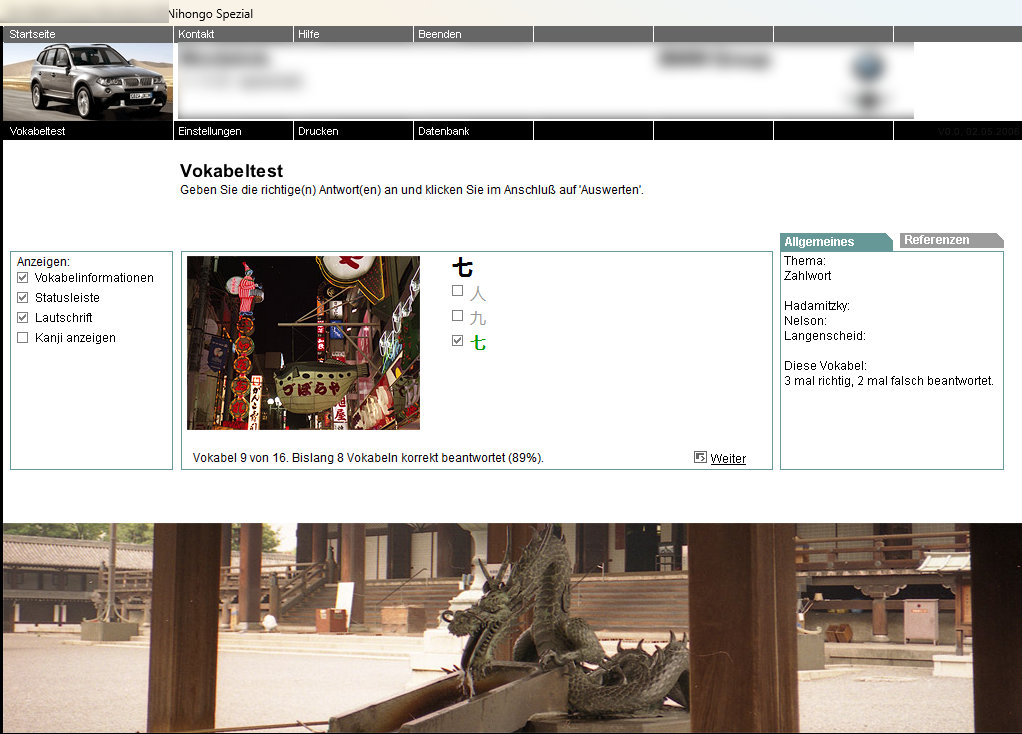This screenshot has width=1022, height=734.
Task: Click the blurred BMW logo in the banner
Action: (868, 69)
